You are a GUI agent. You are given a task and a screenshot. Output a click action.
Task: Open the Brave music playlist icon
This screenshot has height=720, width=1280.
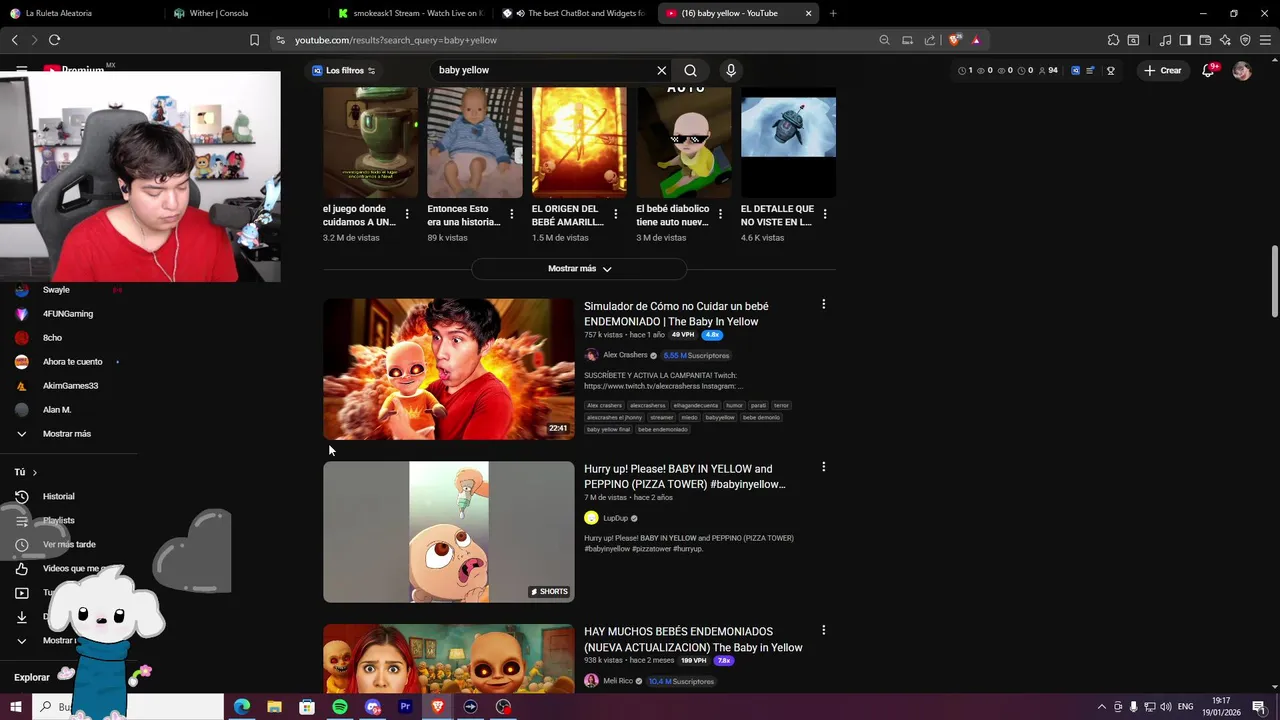(x=1165, y=40)
